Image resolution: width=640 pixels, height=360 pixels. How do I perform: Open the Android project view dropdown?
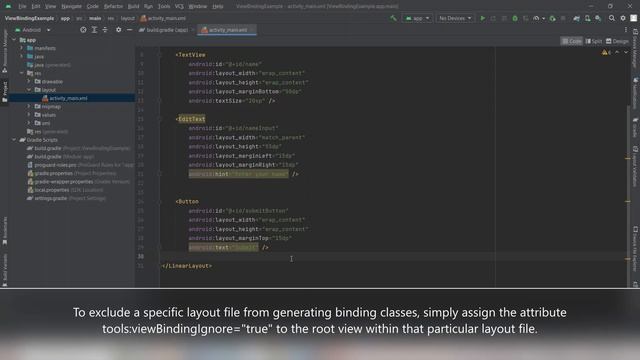[33, 30]
